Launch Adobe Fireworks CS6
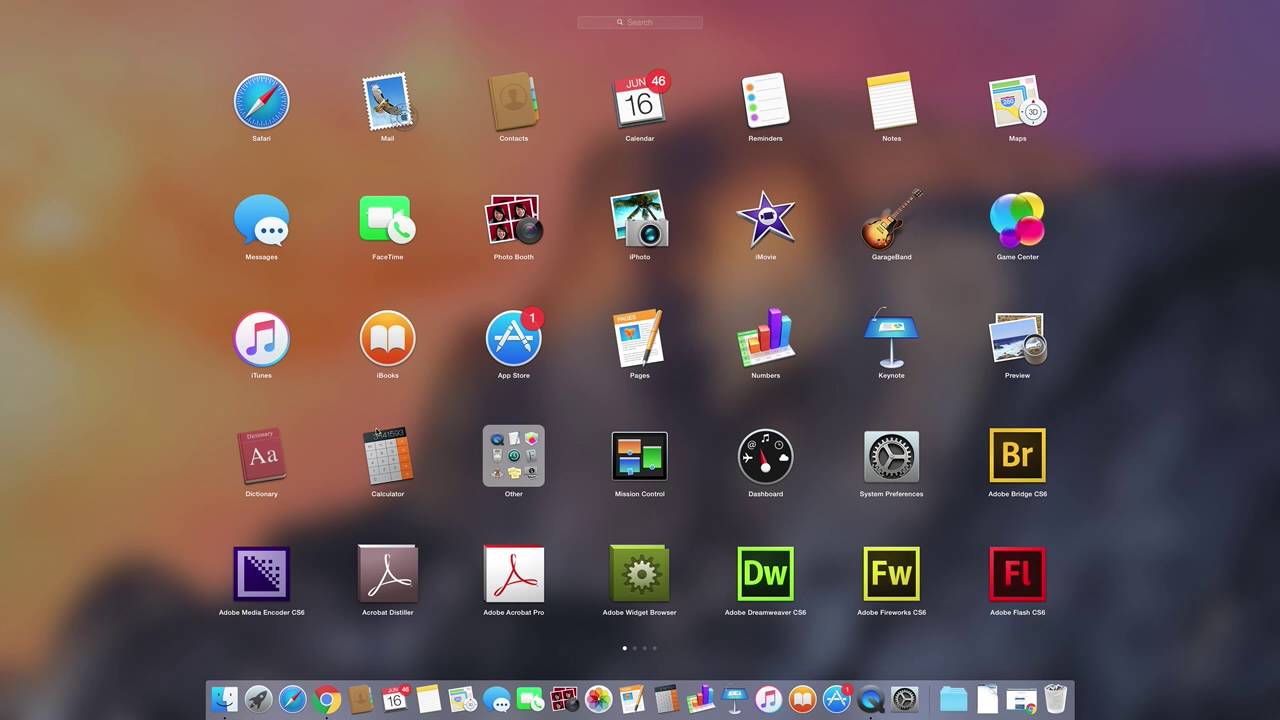Image resolution: width=1280 pixels, height=720 pixels. coord(891,574)
